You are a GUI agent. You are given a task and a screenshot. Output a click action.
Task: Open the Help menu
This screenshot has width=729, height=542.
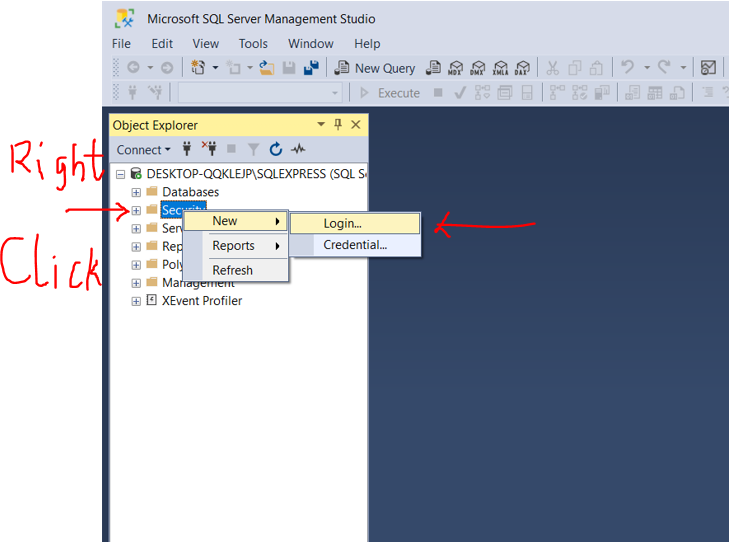pyautogui.click(x=367, y=44)
